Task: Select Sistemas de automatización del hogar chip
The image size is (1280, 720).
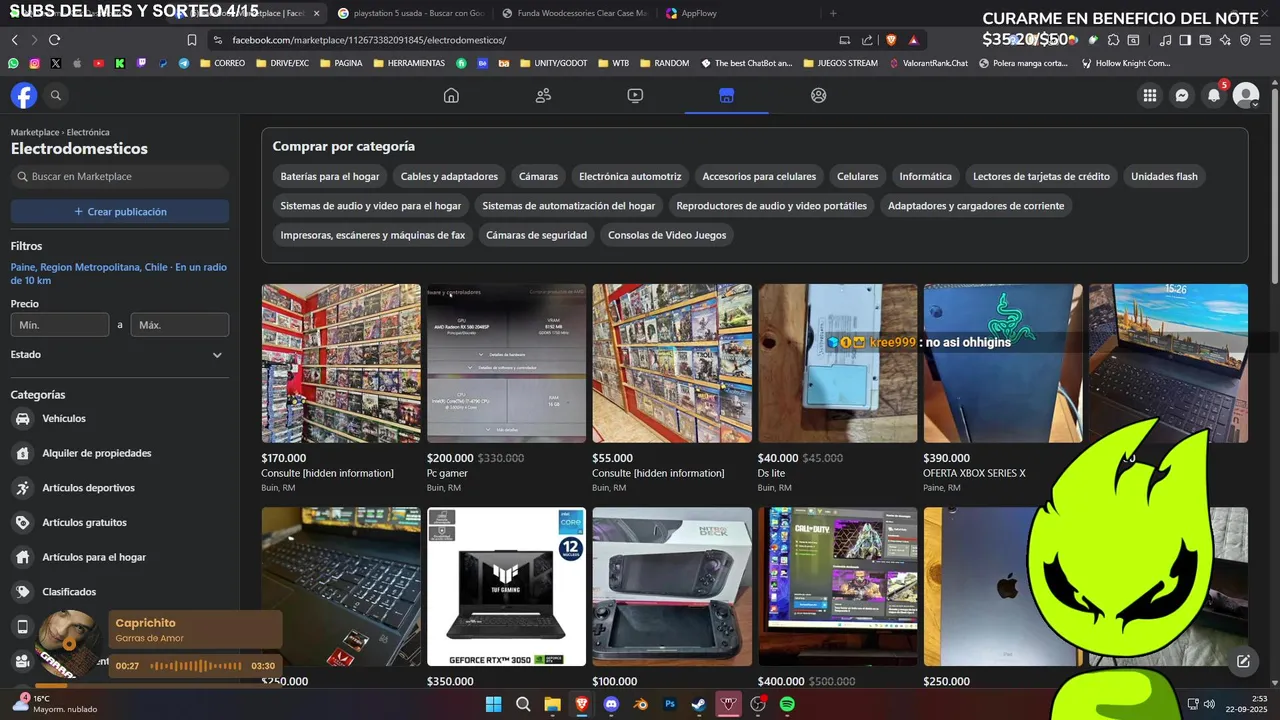Action: (569, 206)
